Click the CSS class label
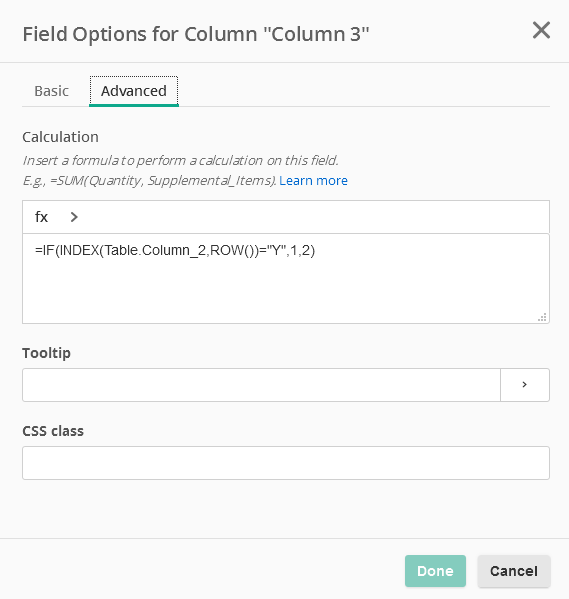This screenshot has width=569, height=599. point(53,431)
